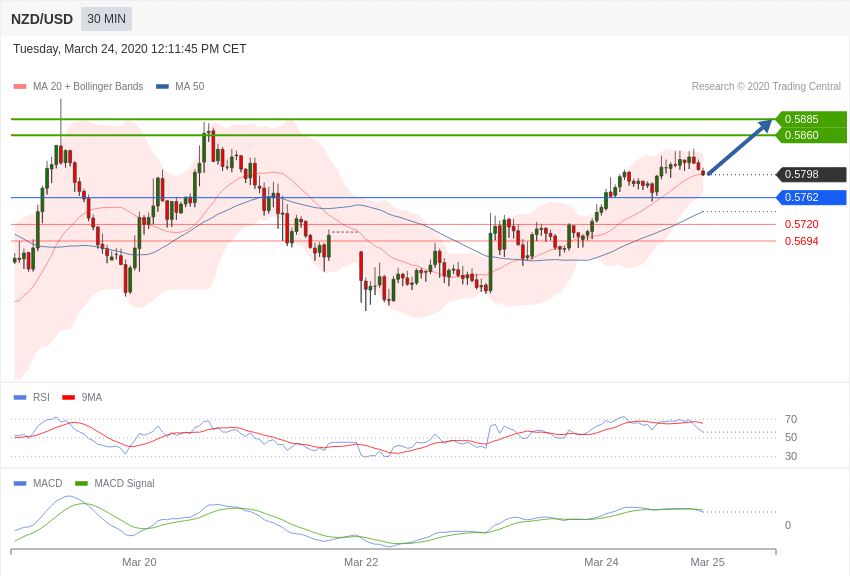Click the Mar 25 date axis label

point(707,562)
